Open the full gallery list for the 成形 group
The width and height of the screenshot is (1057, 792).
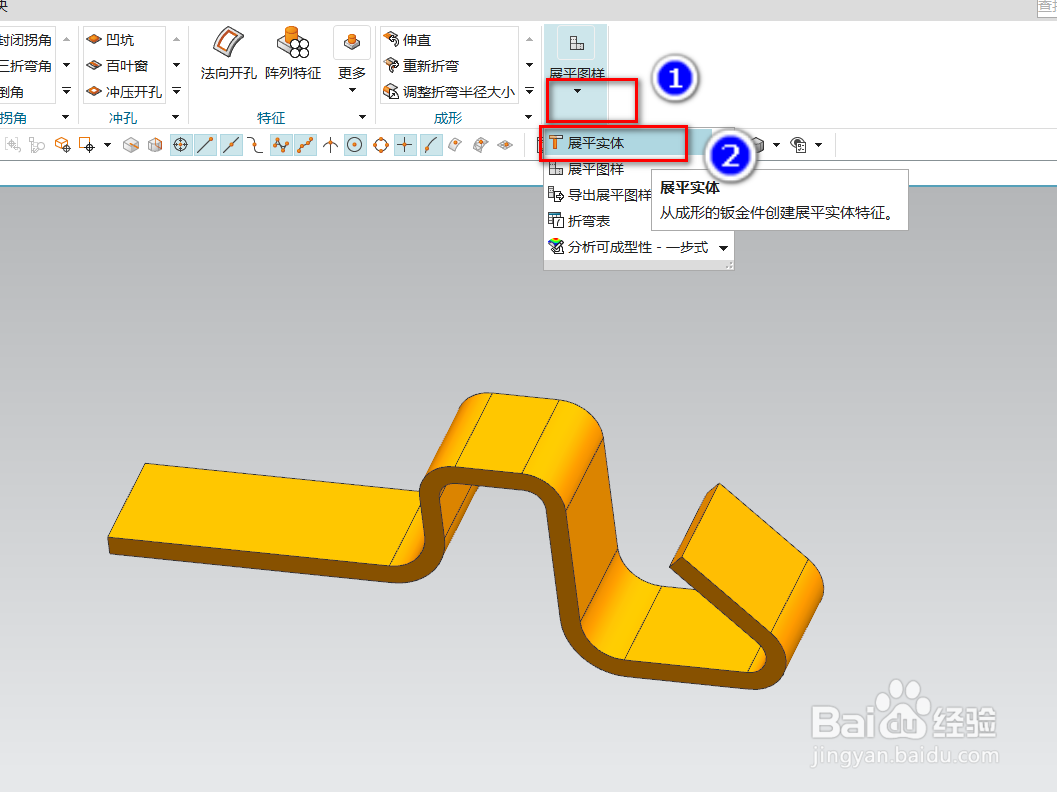pyautogui.click(x=529, y=91)
